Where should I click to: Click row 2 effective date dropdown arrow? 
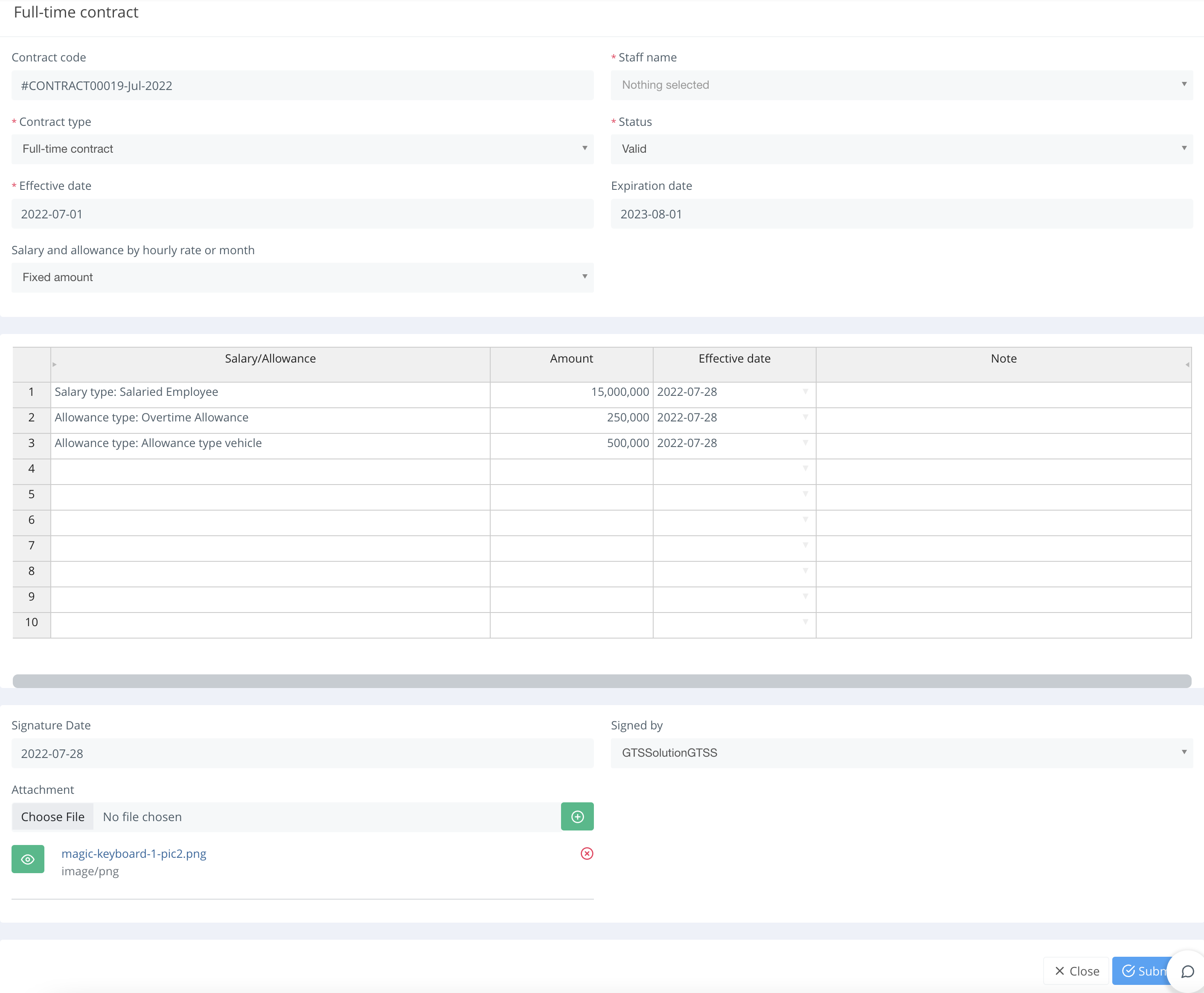pos(805,418)
